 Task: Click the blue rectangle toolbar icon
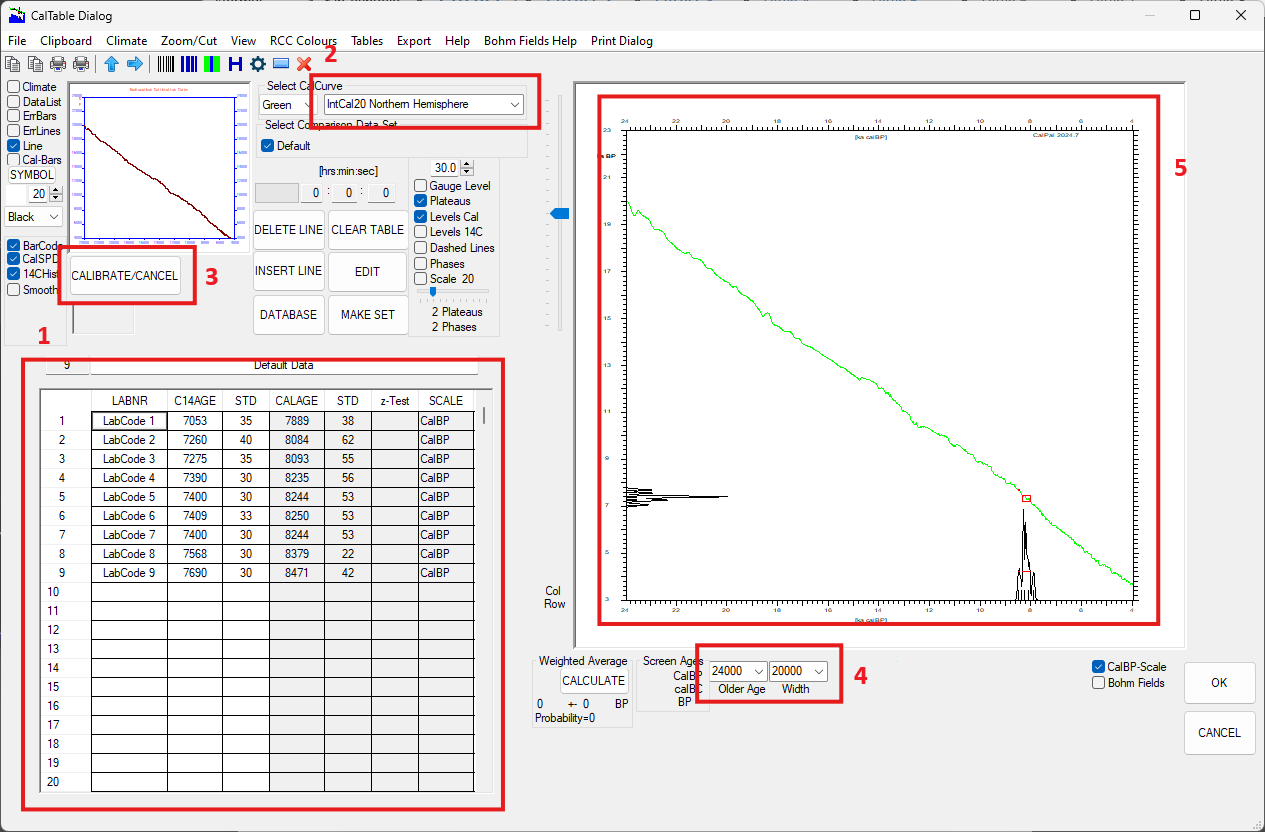[281, 64]
